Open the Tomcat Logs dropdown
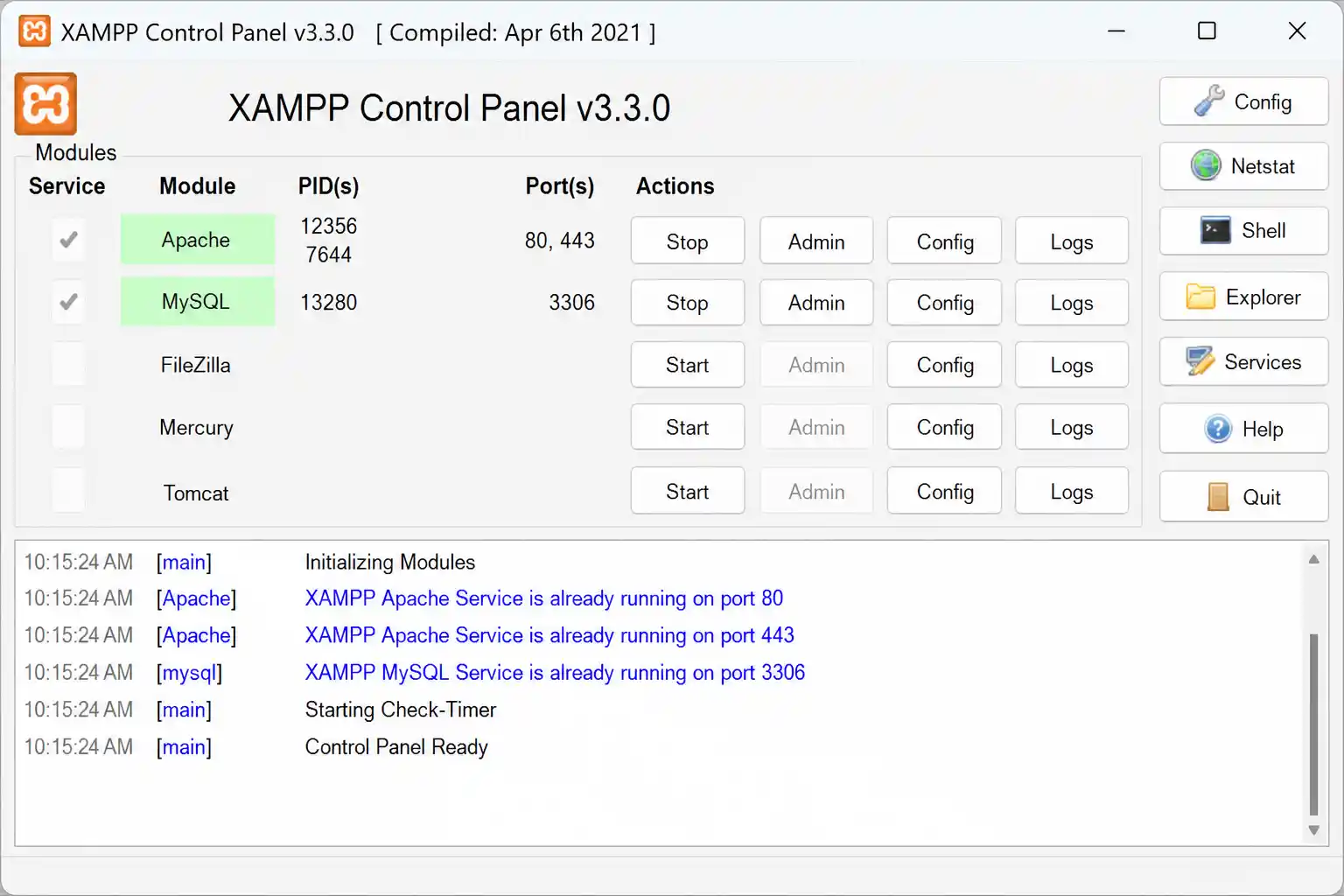The image size is (1344, 896). 1072,491
